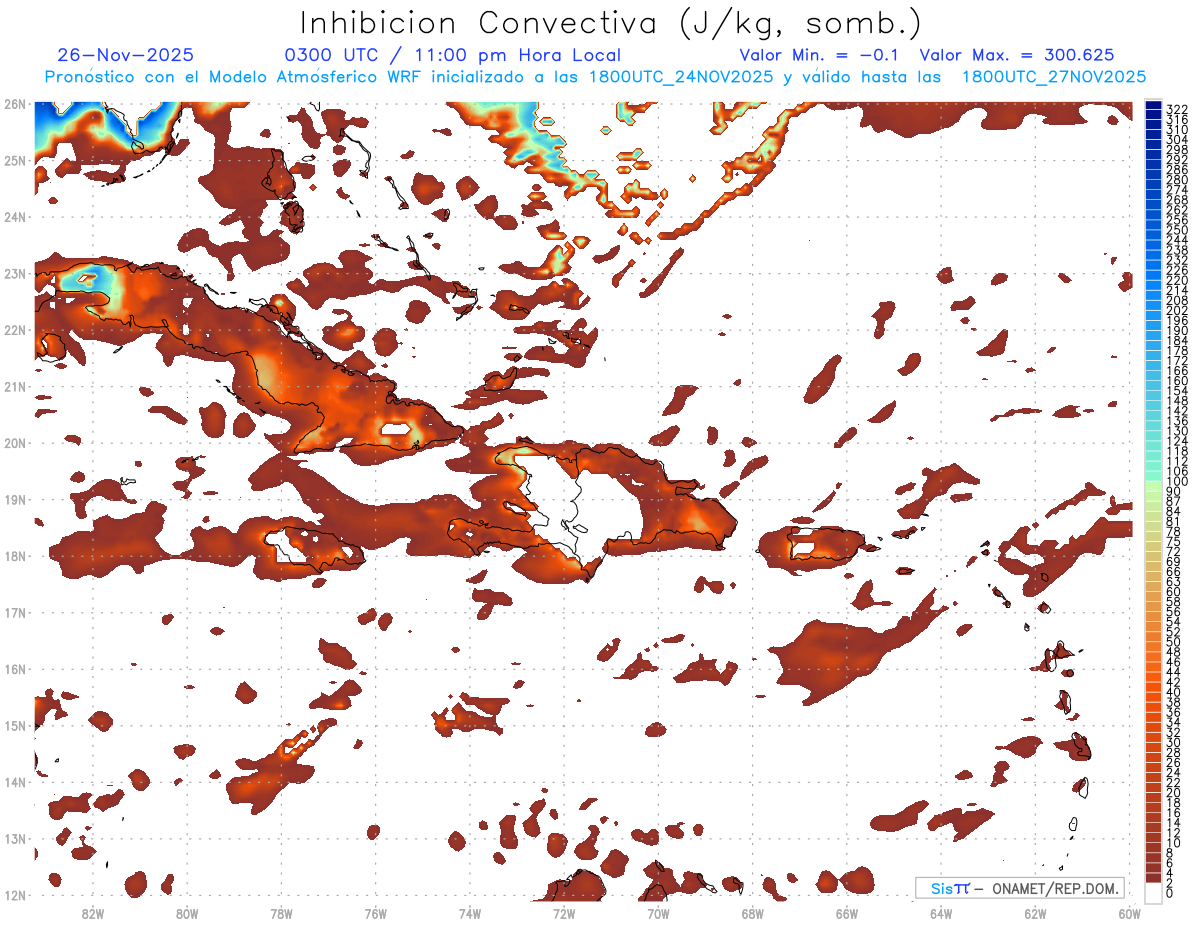The height and width of the screenshot is (927, 1200).
Task: Click the '60W' longitude label
Action: pyautogui.click(x=1129, y=913)
